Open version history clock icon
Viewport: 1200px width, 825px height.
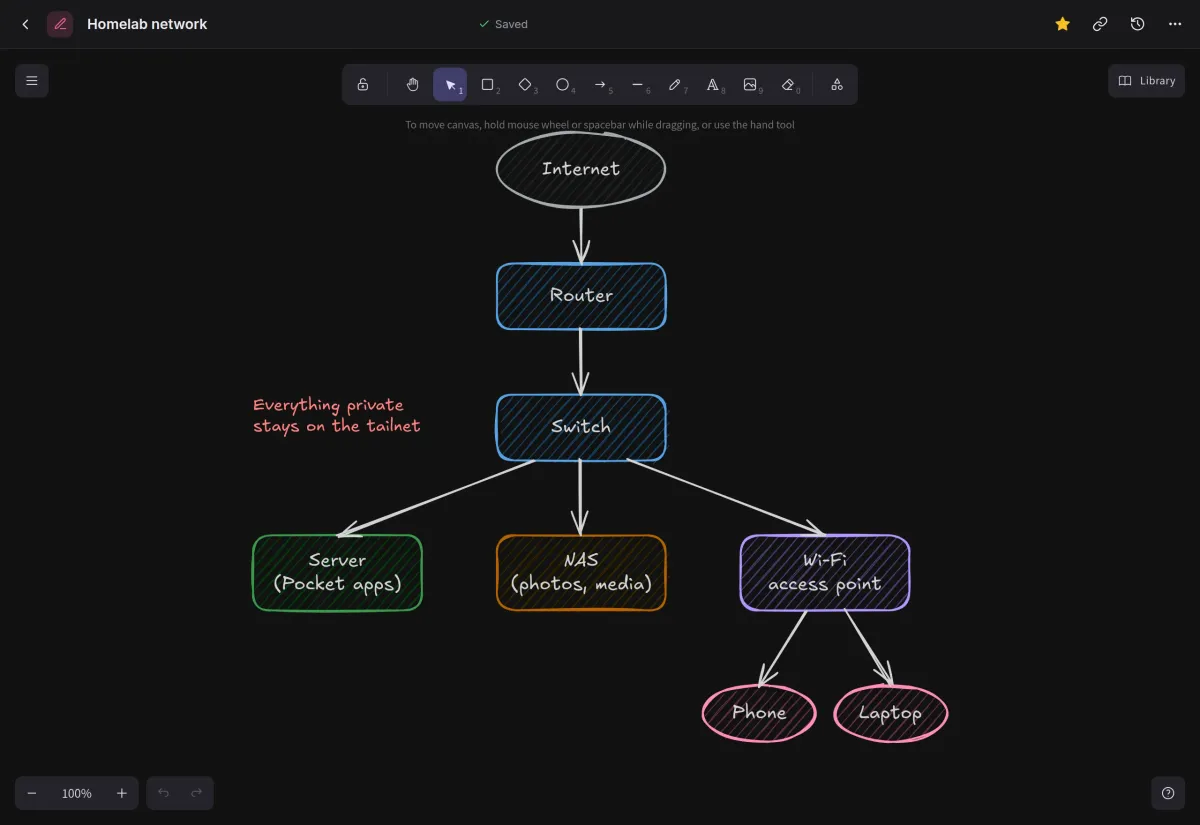pos(1137,24)
